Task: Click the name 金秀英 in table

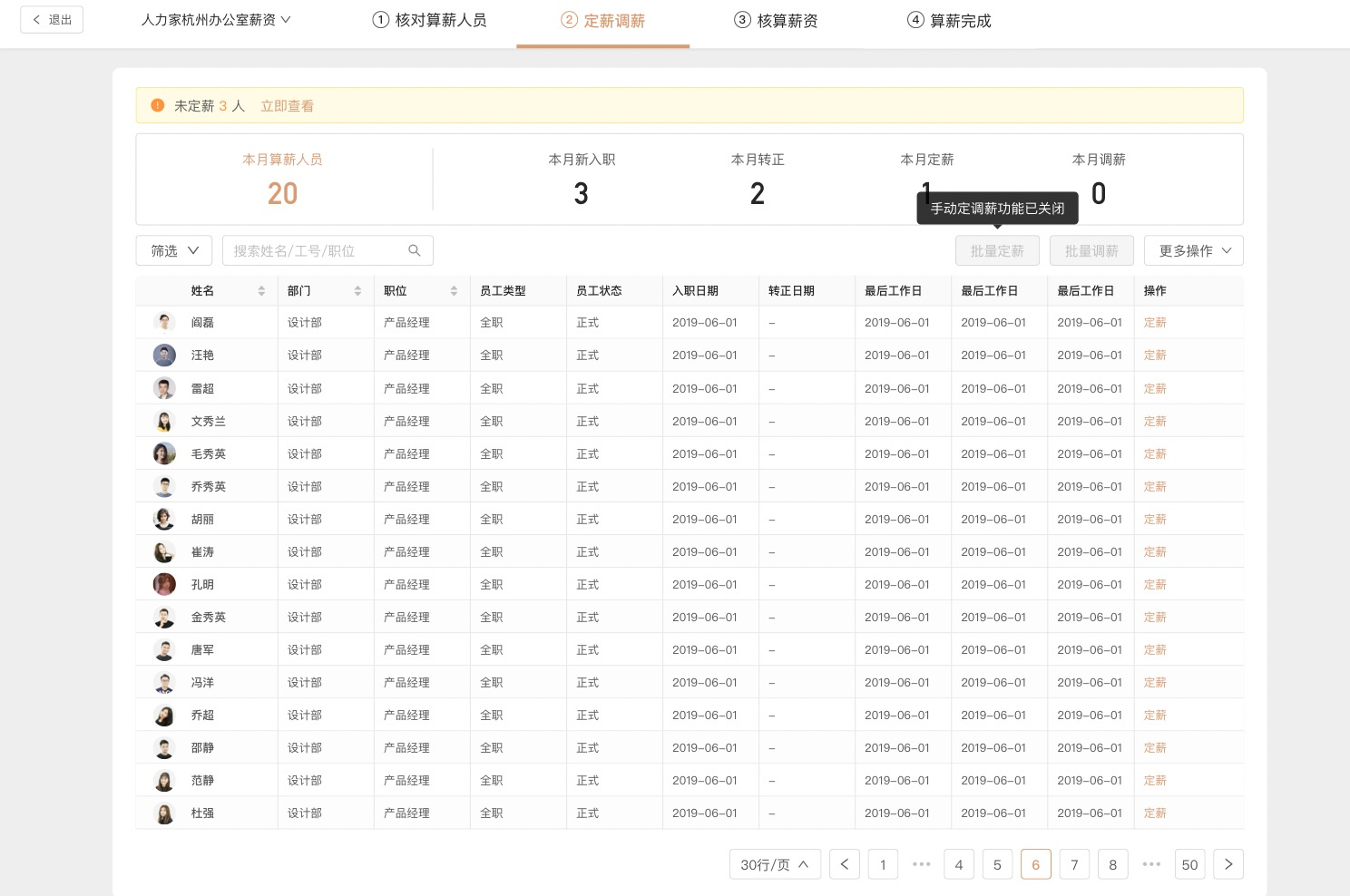Action: 209,617
